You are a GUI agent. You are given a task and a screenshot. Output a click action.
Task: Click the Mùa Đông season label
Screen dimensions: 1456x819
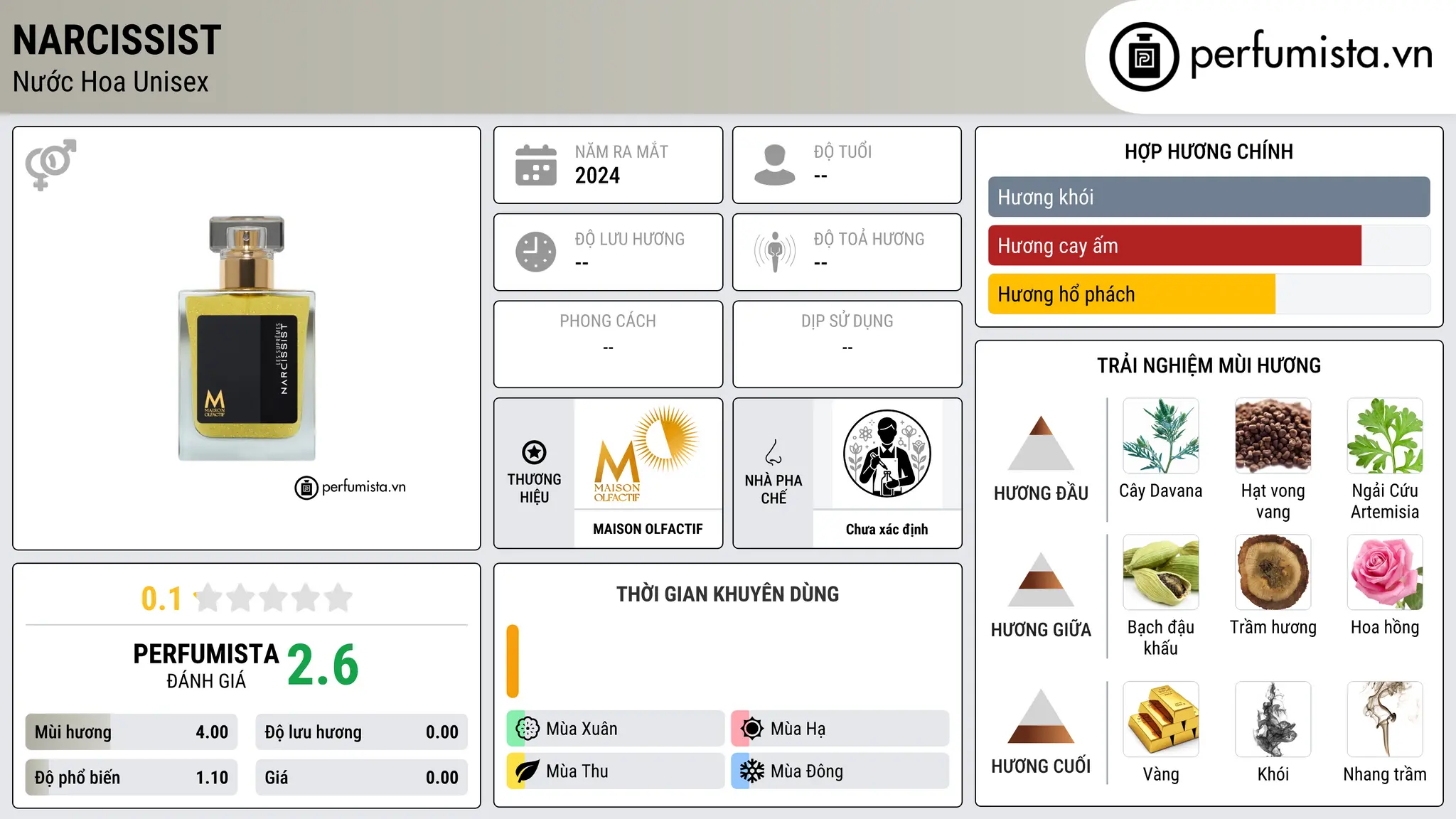807,771
